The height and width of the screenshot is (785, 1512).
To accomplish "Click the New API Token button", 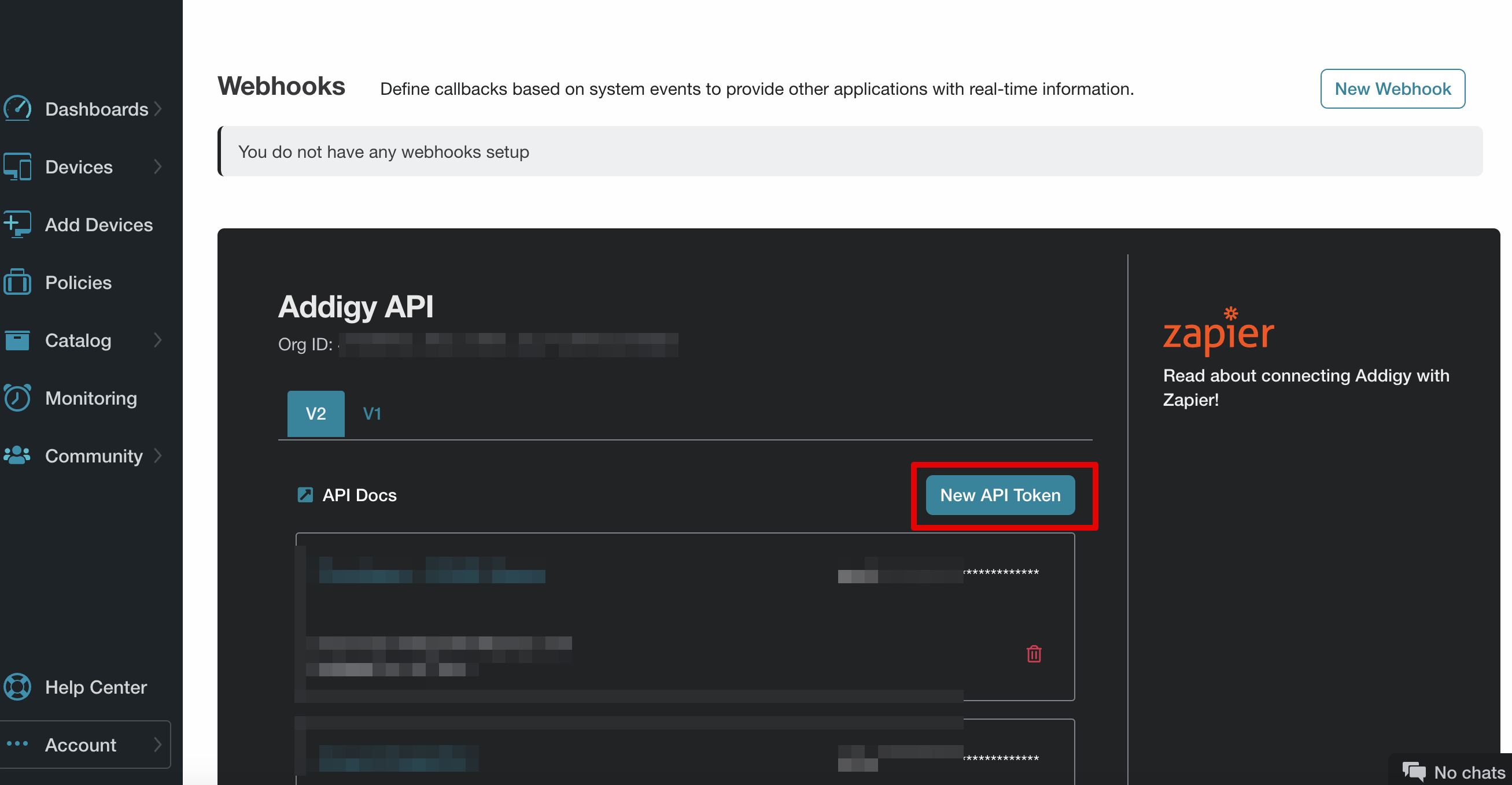I will coord(1000,495).
